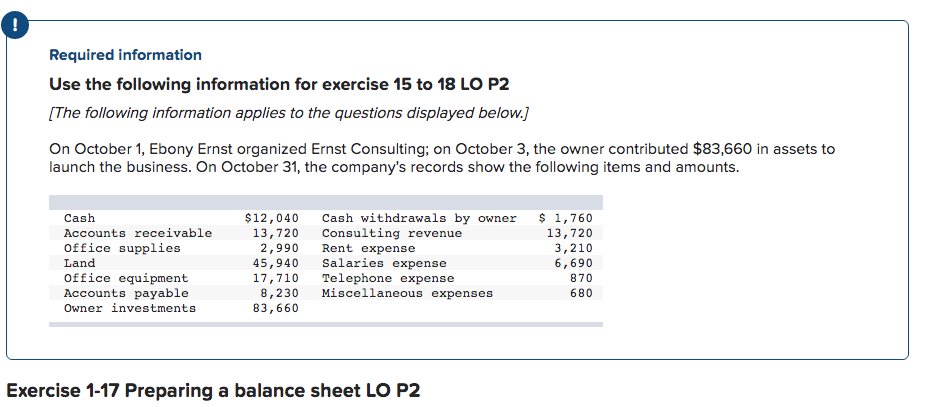Click the Required information heading

[x=125, y=55]
